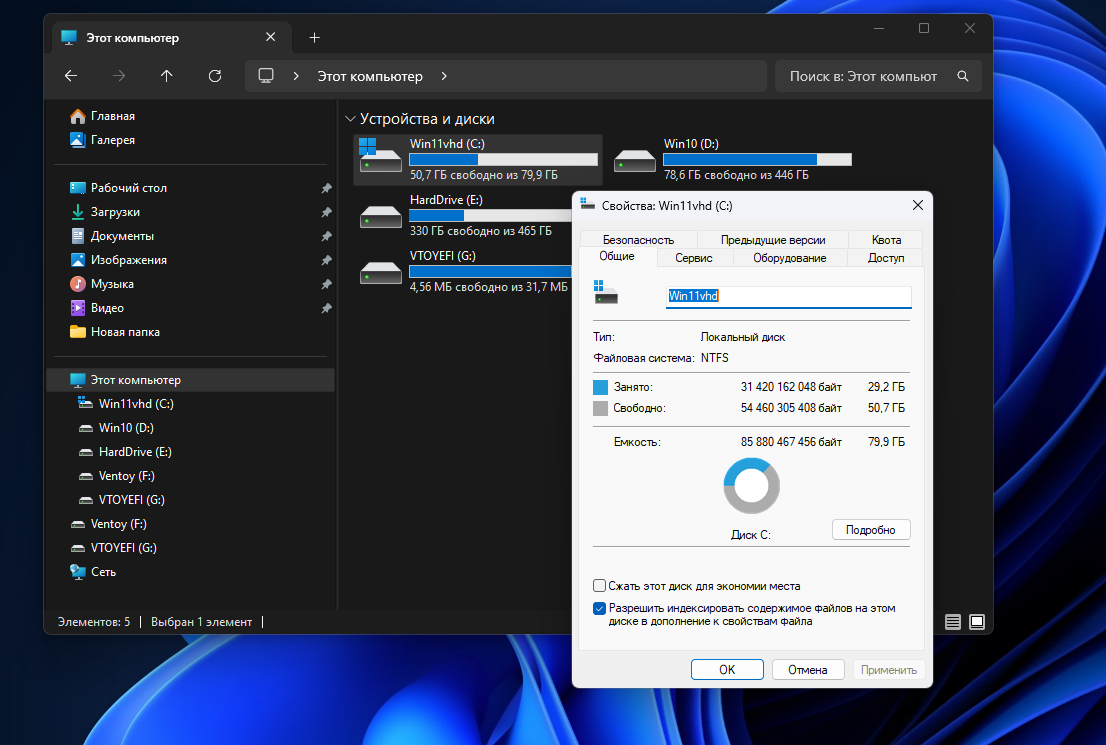Click the VTOYEFI (G:) drive icon
The height and width of the screenshot is (745, 1106).
coord(381,272)
